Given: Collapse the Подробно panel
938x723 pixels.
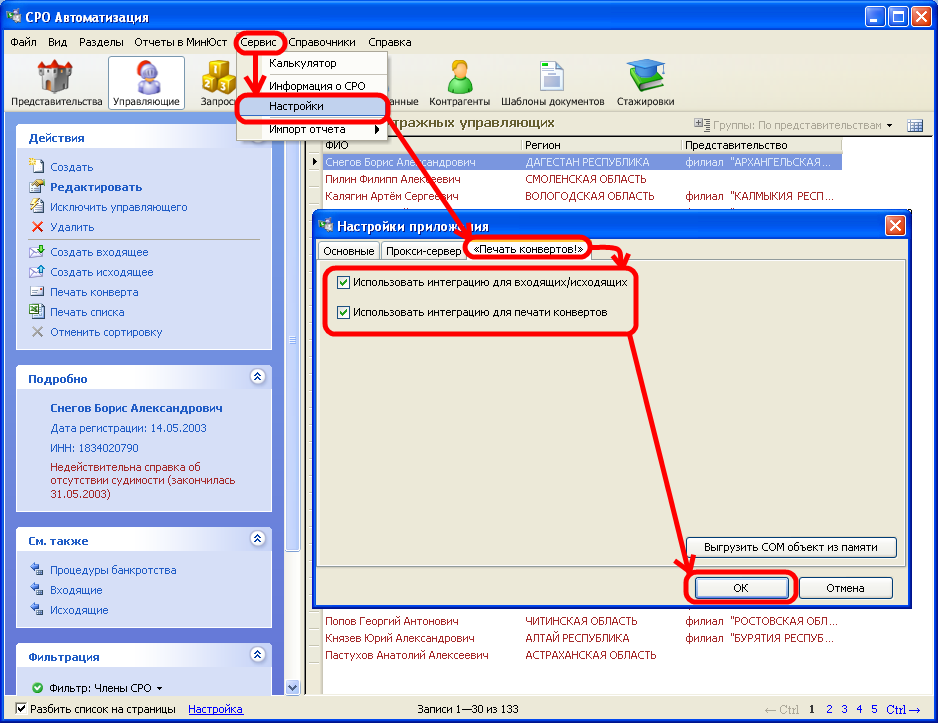Looking at the screenshot, I should pos(257,377).
